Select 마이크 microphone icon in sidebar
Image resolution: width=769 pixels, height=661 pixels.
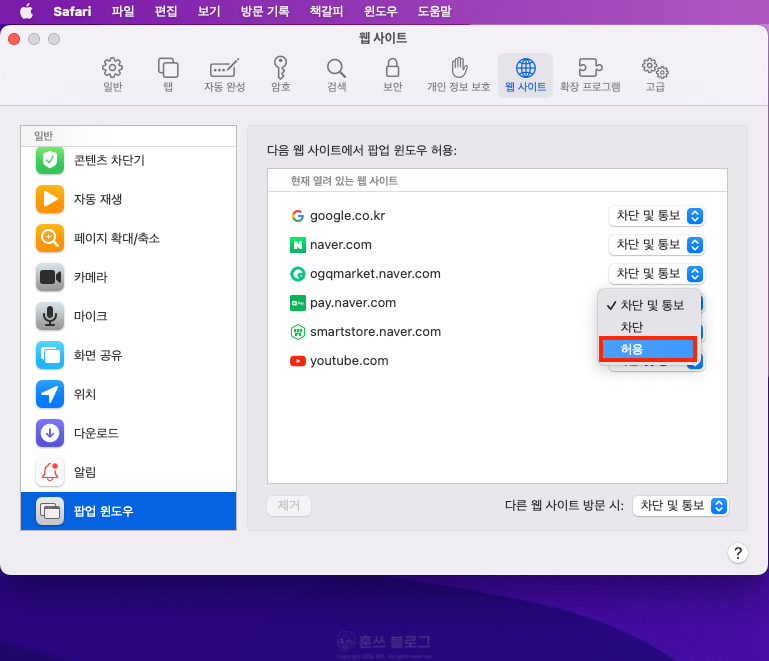pyautogui.click(x=50, y=316)
